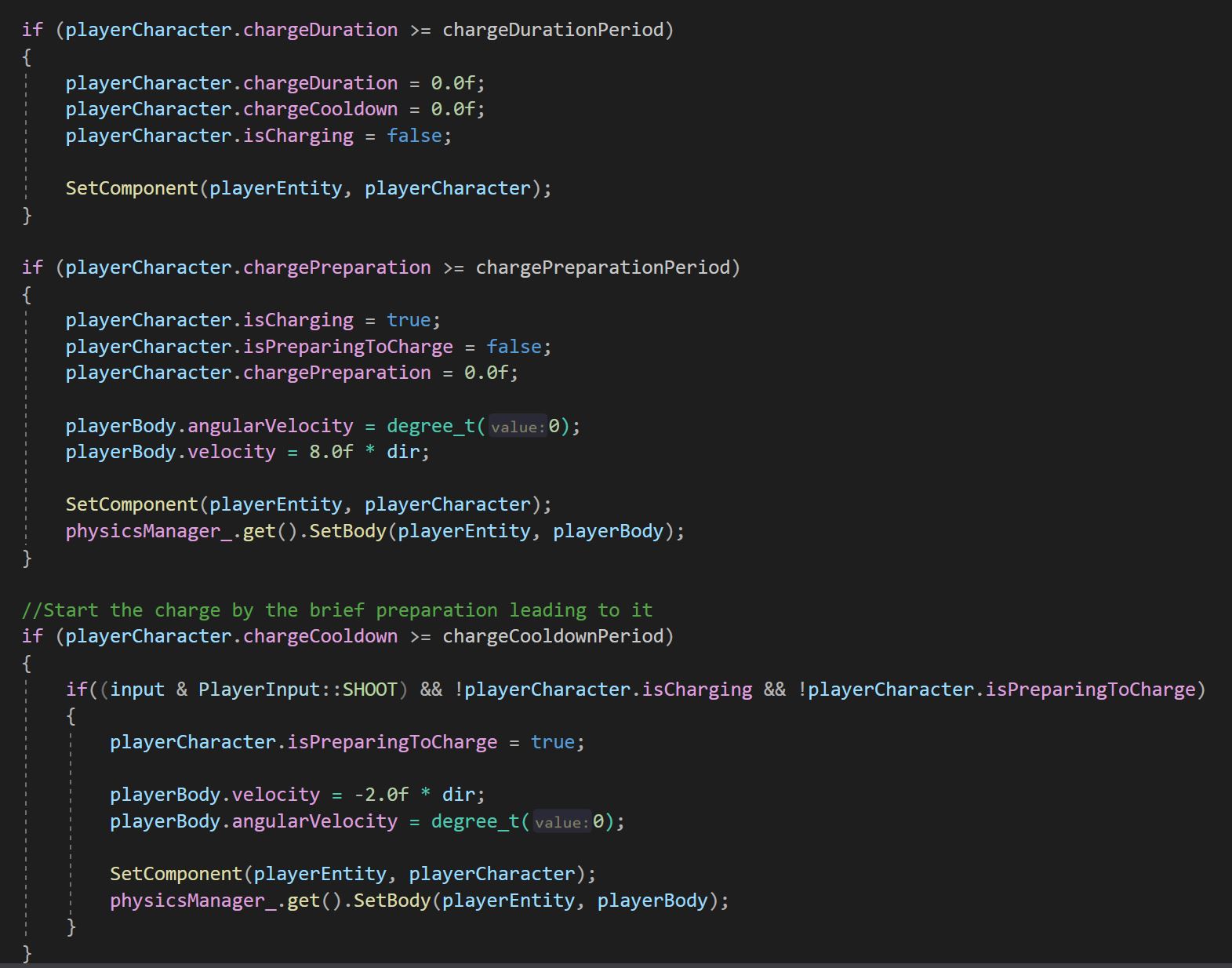Click 'chargeCooldown' in the '>= chargeCooldownPeriod' condition

320,636
